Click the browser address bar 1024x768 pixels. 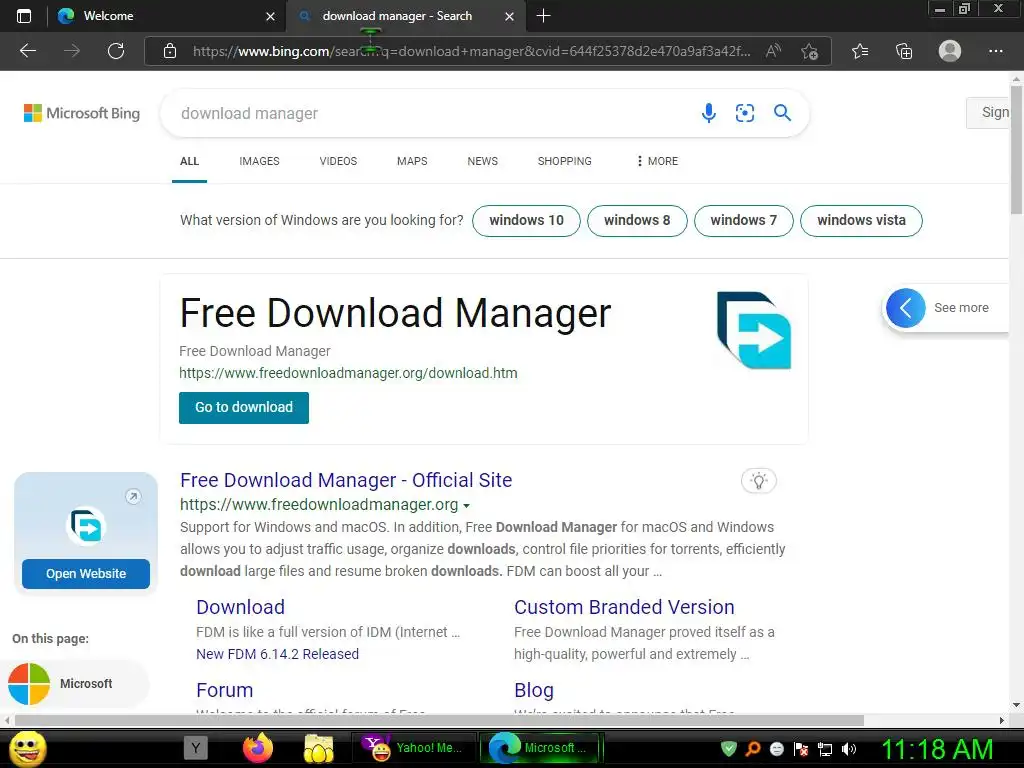tap(470, 51)
